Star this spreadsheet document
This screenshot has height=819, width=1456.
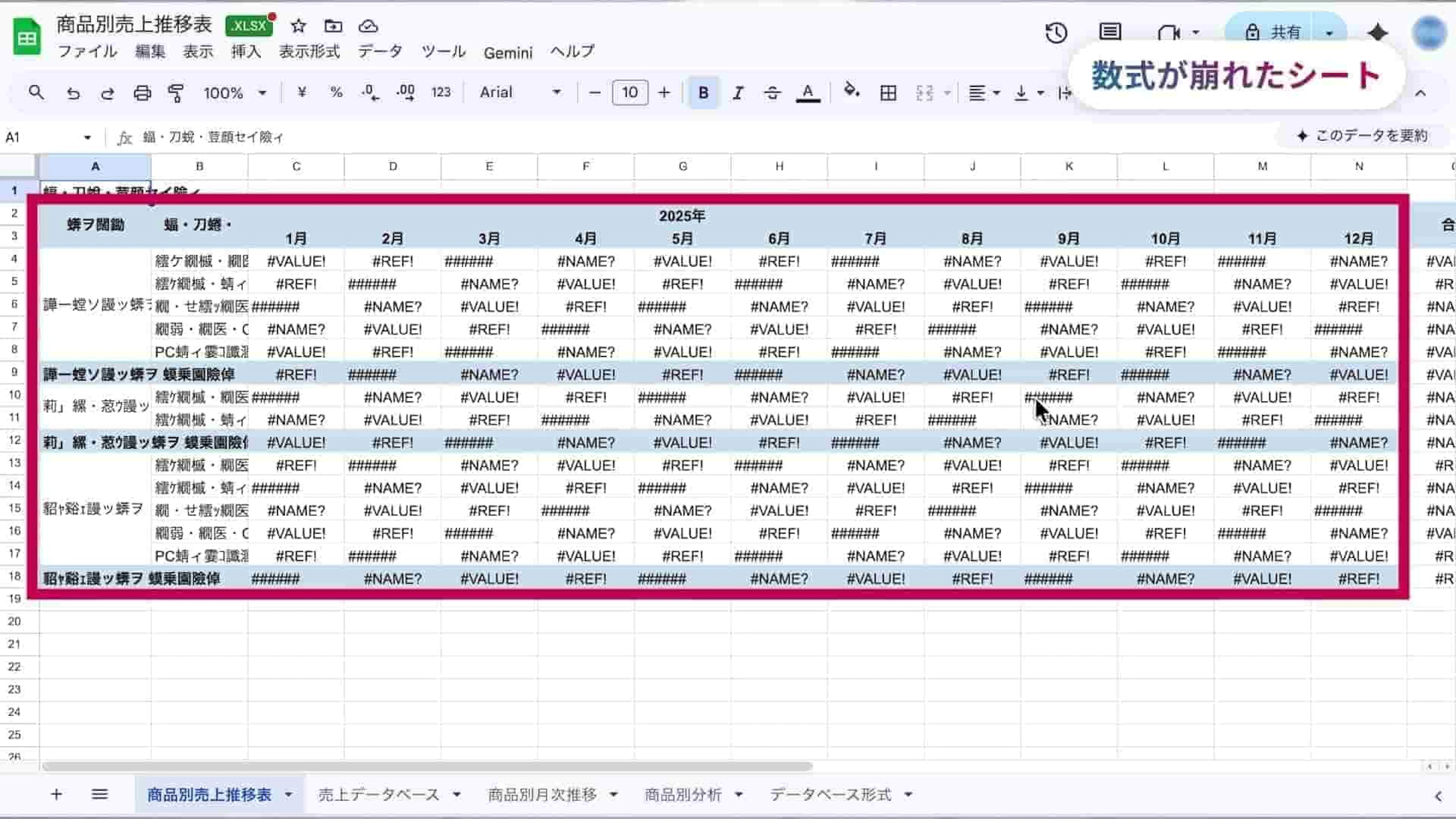click(x=298, y=26)
